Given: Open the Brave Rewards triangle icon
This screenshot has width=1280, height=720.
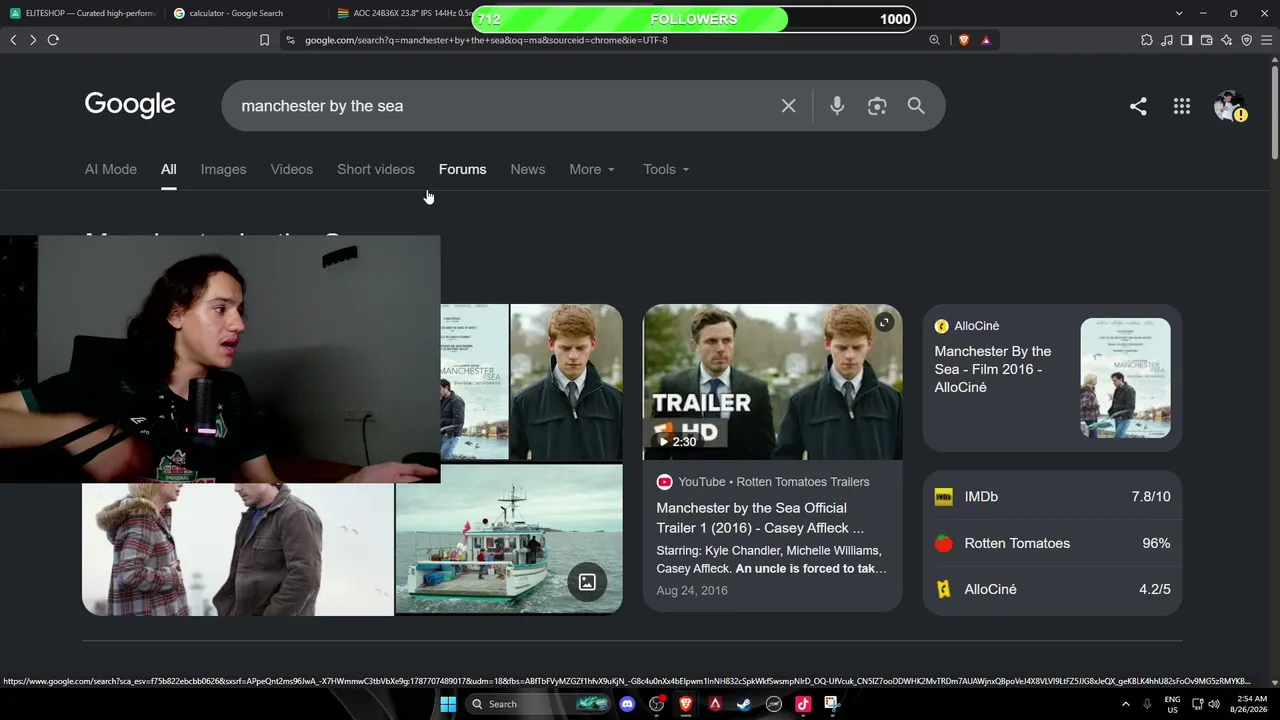Looking at the screenshot, I should (986, 40).
